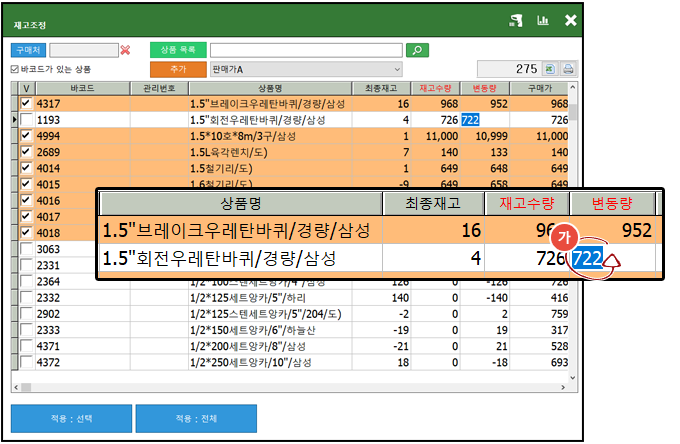Image resolution: width=680 pixels, height=444 pixels.
Task: Open the chart icon in title bar
Action: [x=543, y=20]
